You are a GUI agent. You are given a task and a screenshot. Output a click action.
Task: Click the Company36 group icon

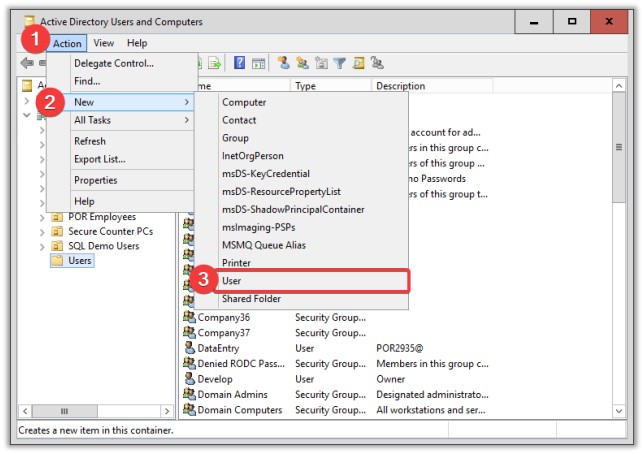coord(189,317)
